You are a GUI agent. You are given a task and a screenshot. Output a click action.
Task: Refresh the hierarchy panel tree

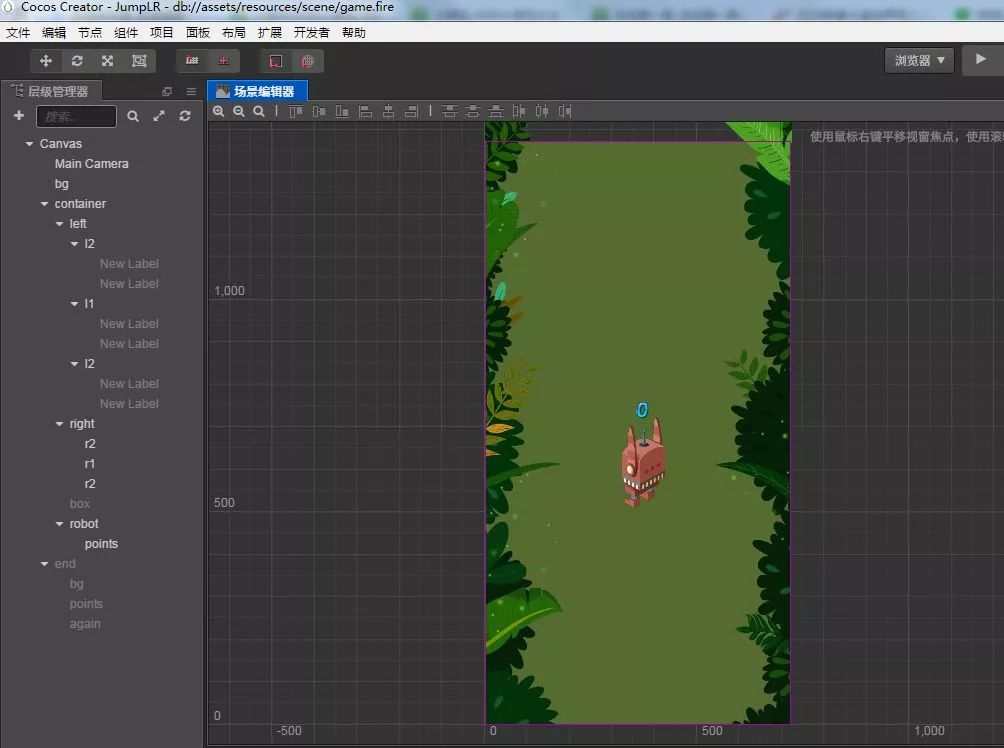coord(185,116)
